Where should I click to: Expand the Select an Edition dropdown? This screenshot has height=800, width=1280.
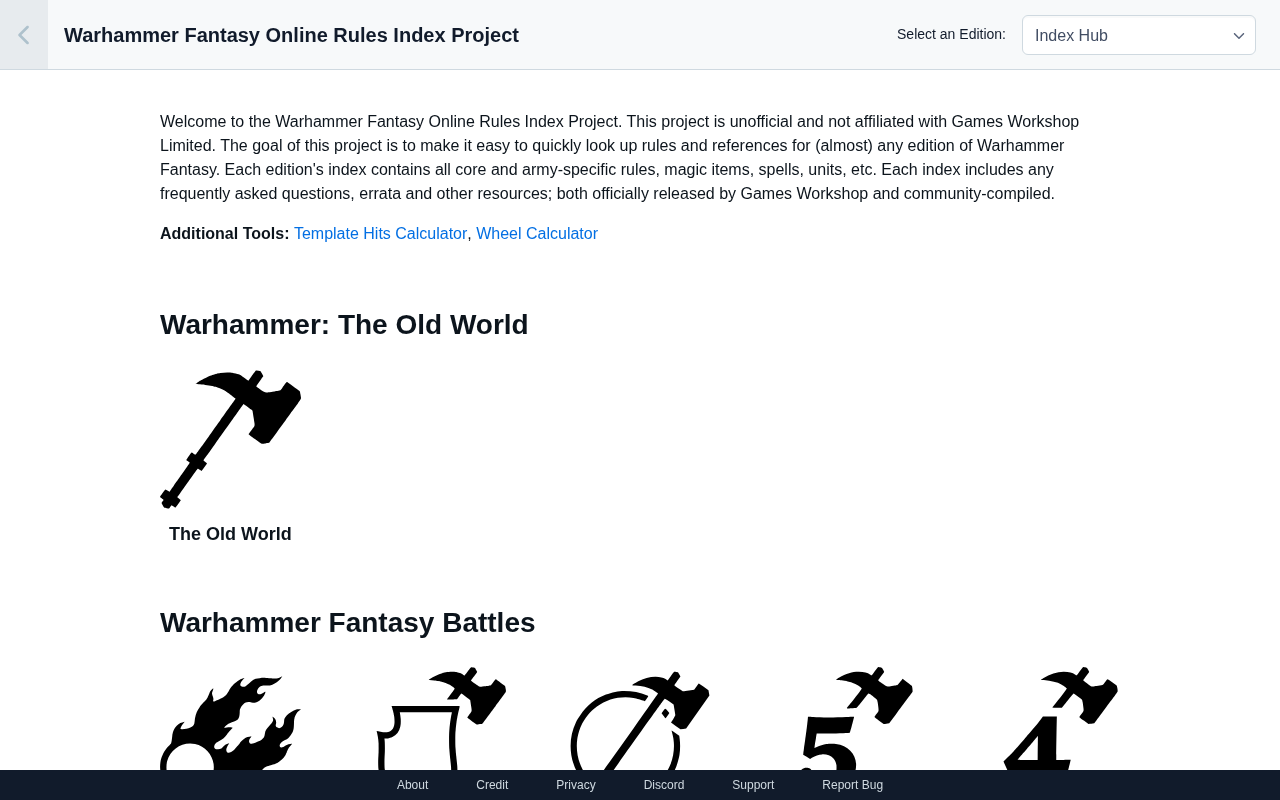coord(1138,35)
